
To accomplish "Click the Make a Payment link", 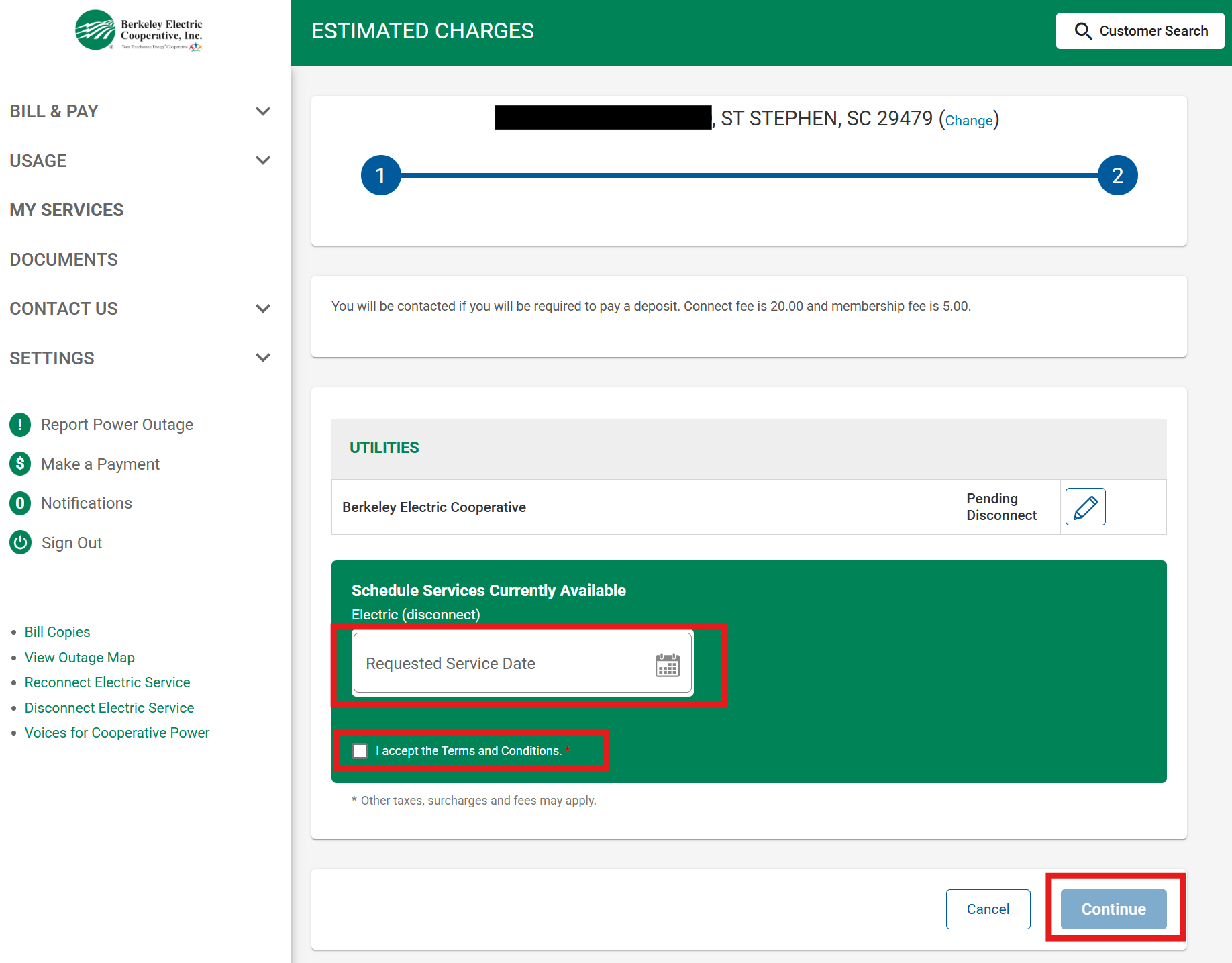I will (100, 464).
